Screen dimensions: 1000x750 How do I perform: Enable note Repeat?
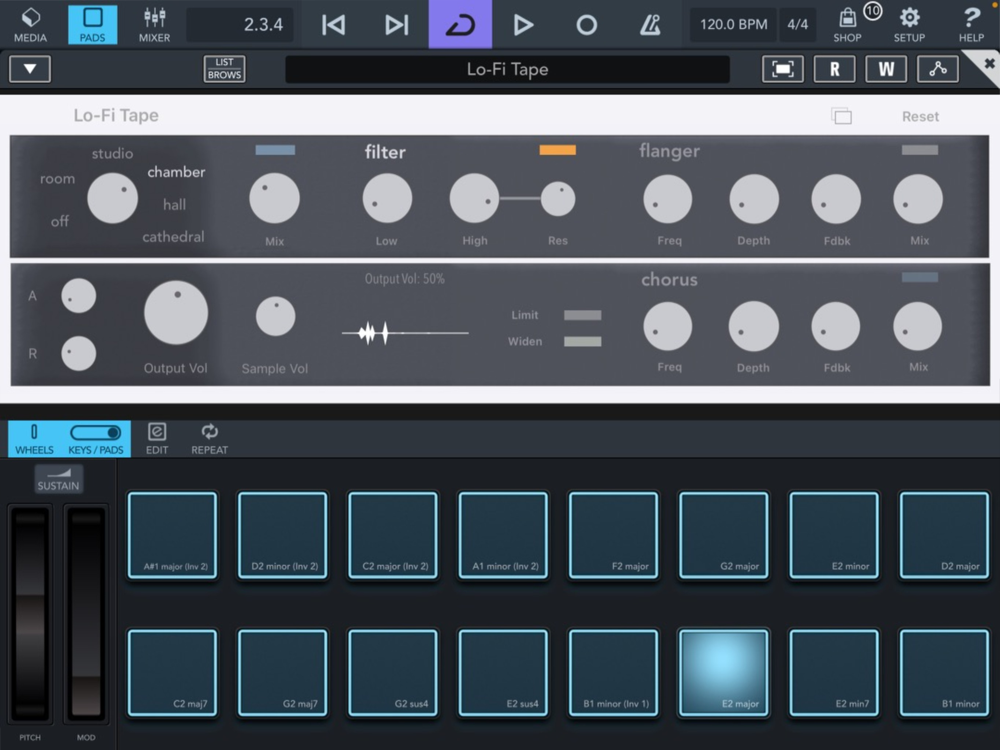(209, 439)
